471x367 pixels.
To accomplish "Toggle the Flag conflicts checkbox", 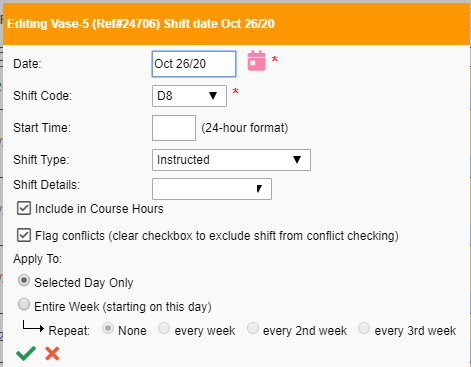I will coord(24,235).
